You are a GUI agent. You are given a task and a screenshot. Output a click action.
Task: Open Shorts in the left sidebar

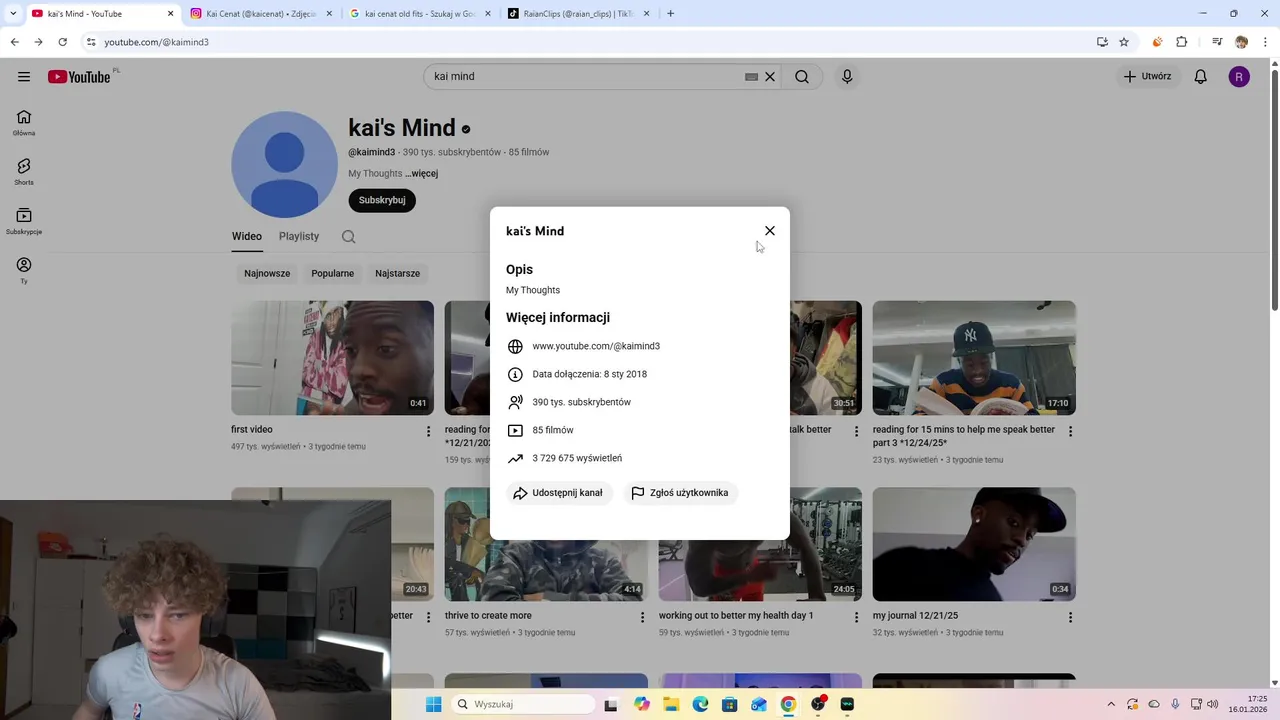[x=24, y=172]
